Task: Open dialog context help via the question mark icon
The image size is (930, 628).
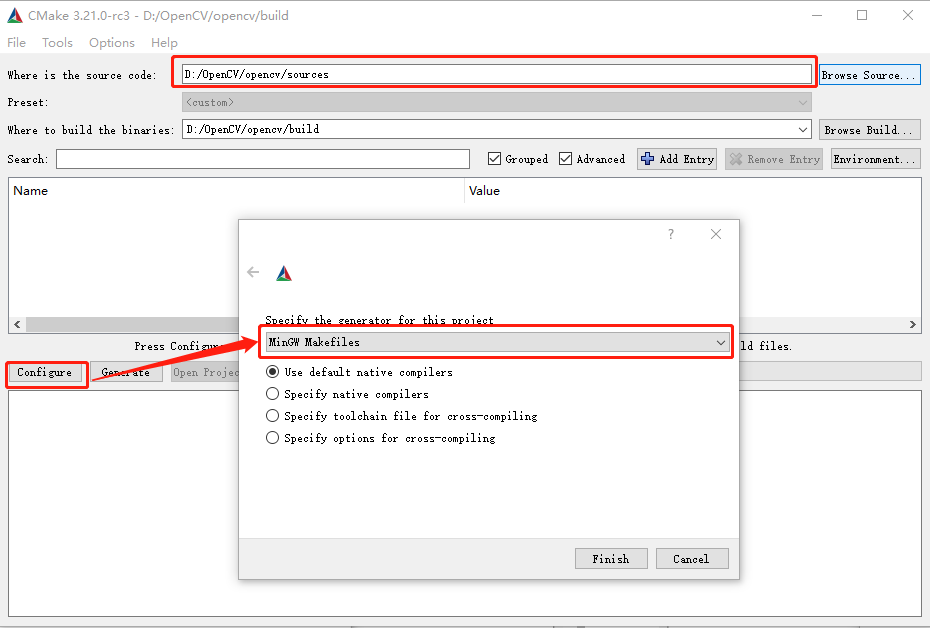Action: pyautogui.click(x=670, y=233)
